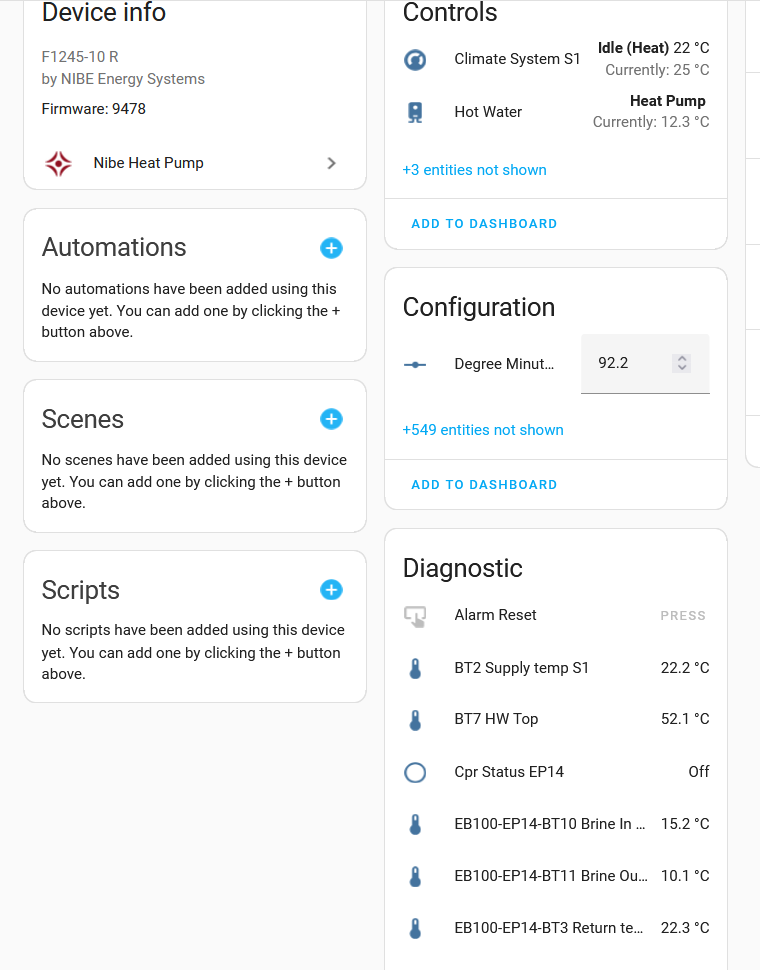Viewport: 760px width, 970px height.
Task: Click the Nibe Heat Pump logo icon
Action: pyautogui.click(x=59, y=163)
